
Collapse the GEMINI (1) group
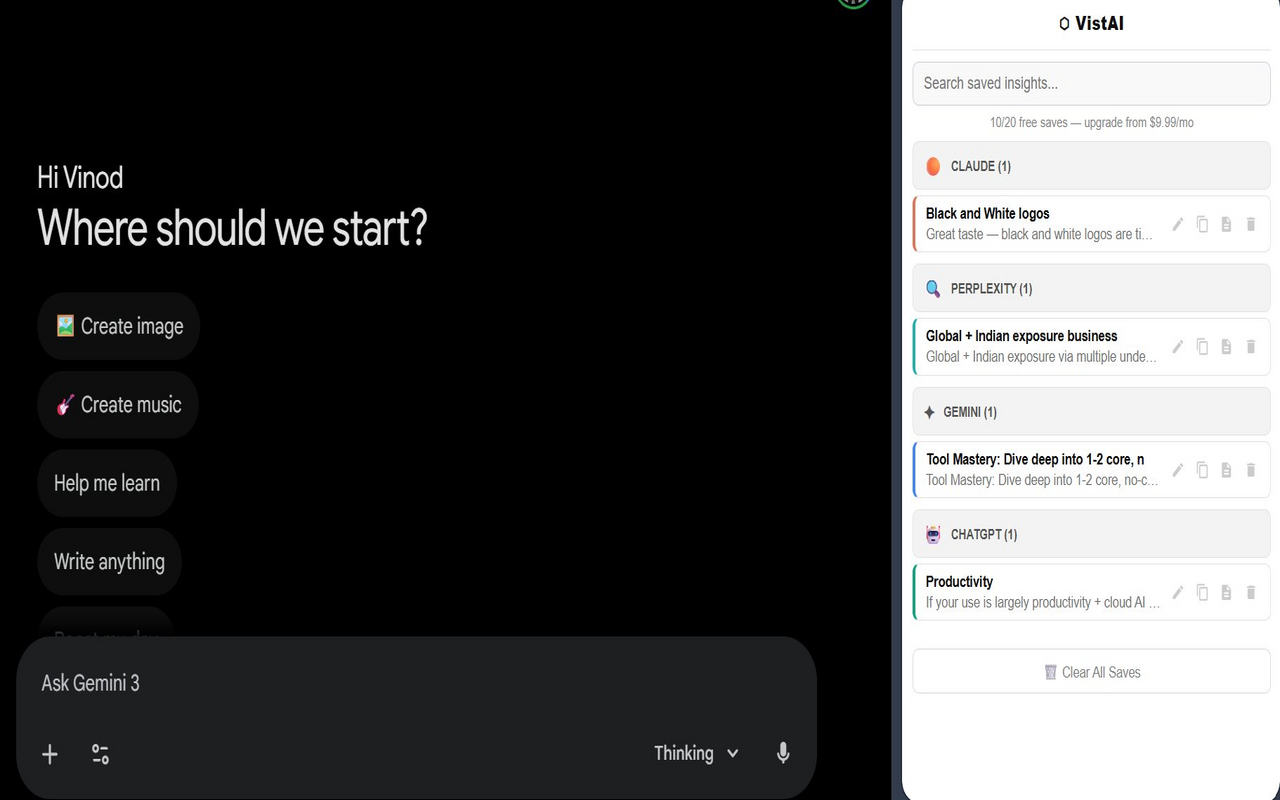coord(1091,412)
